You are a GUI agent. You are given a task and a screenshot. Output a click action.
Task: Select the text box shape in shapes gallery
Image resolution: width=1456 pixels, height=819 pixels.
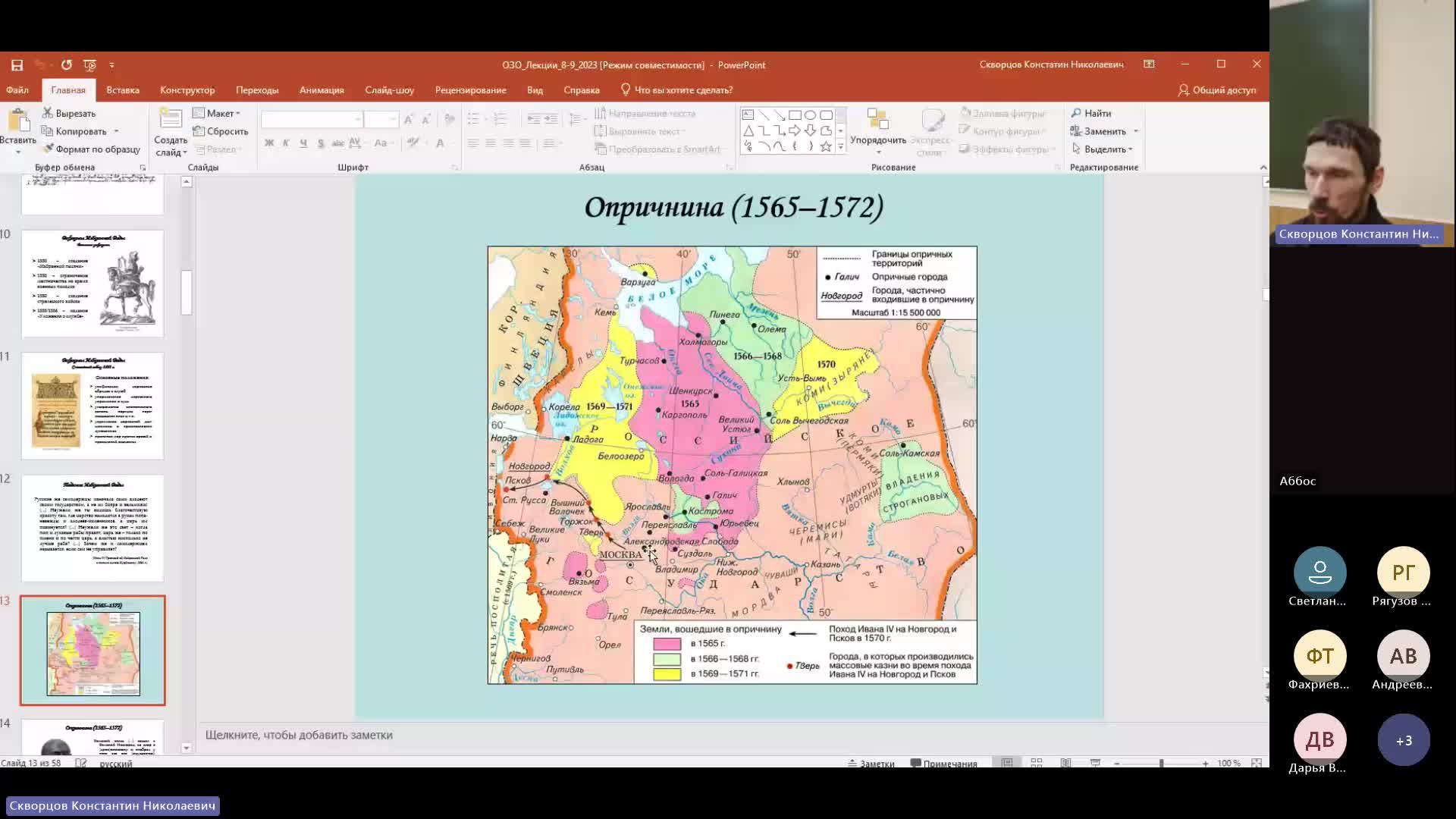pos(748,115)
